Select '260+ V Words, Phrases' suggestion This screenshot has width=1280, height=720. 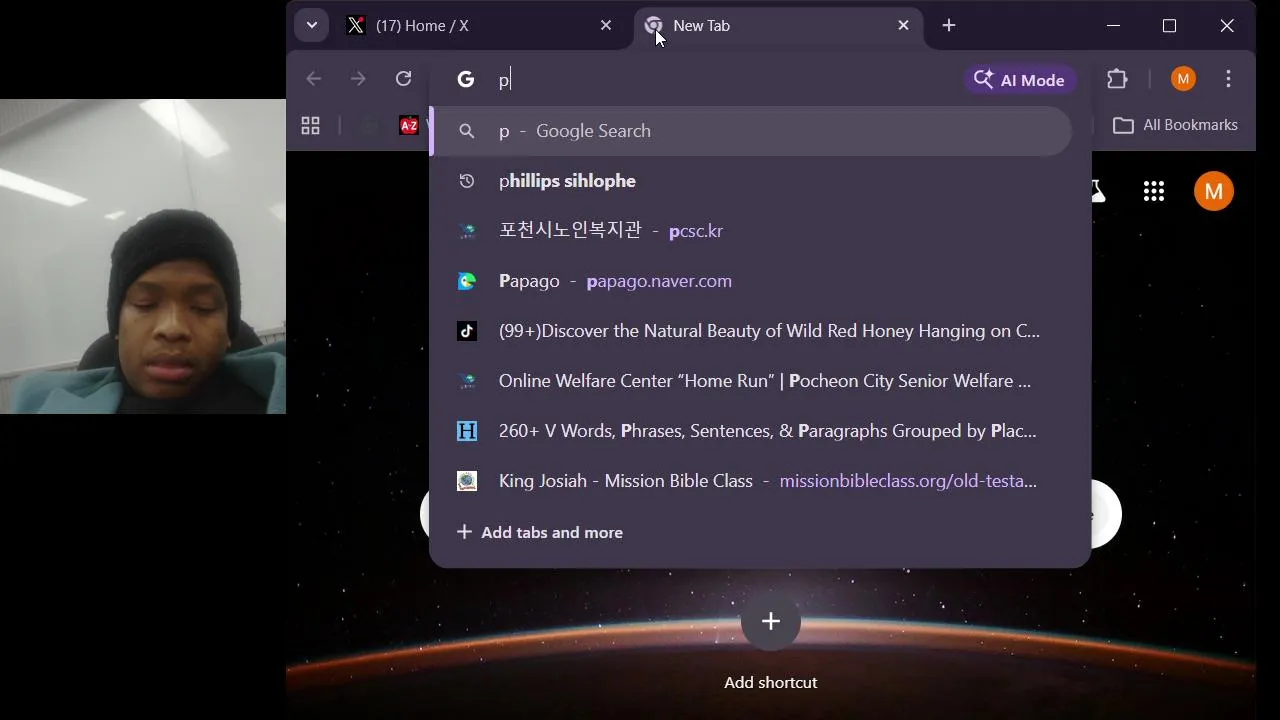point(752,431)
